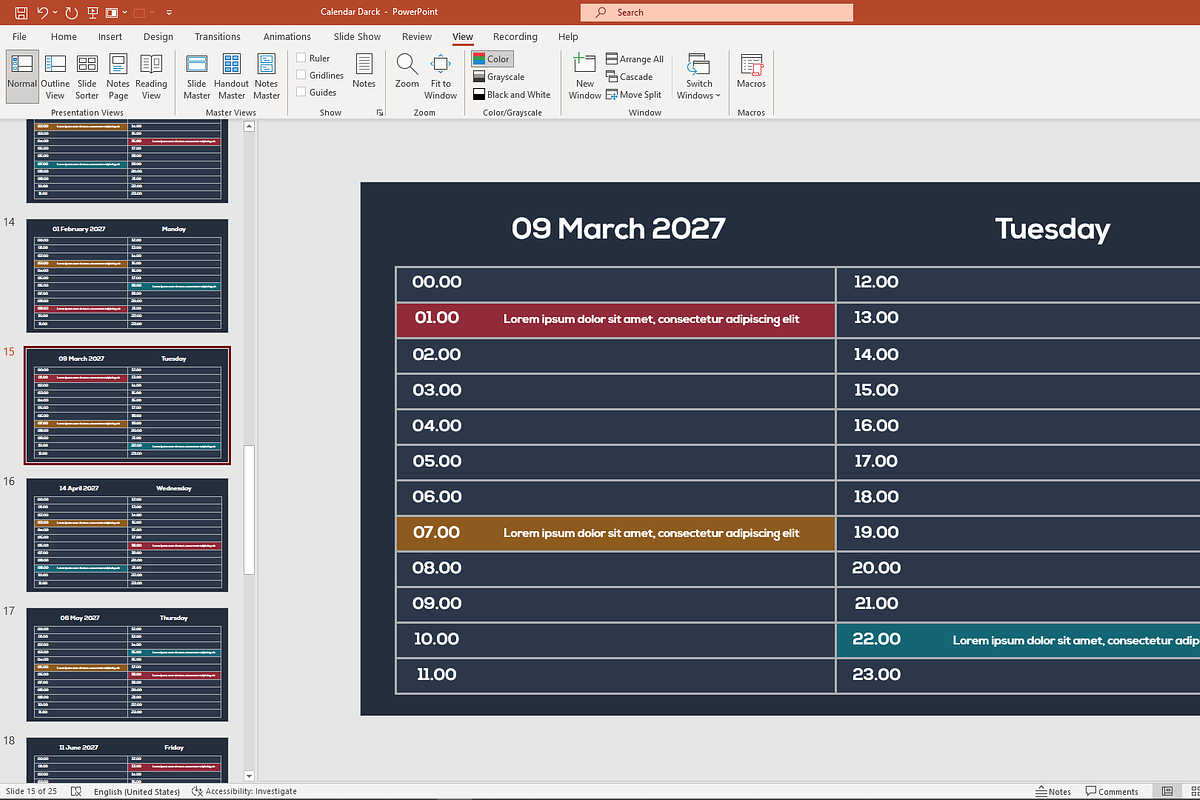Click Slide 15 of 25 indicator

point(31,791)
